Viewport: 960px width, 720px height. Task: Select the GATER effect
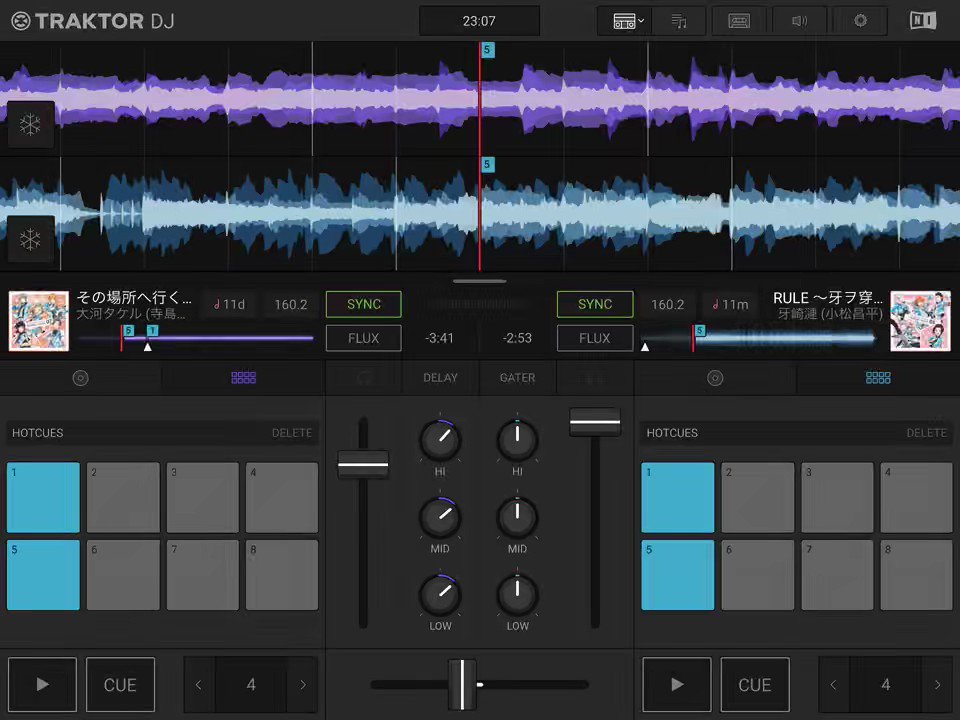[517, 378]
